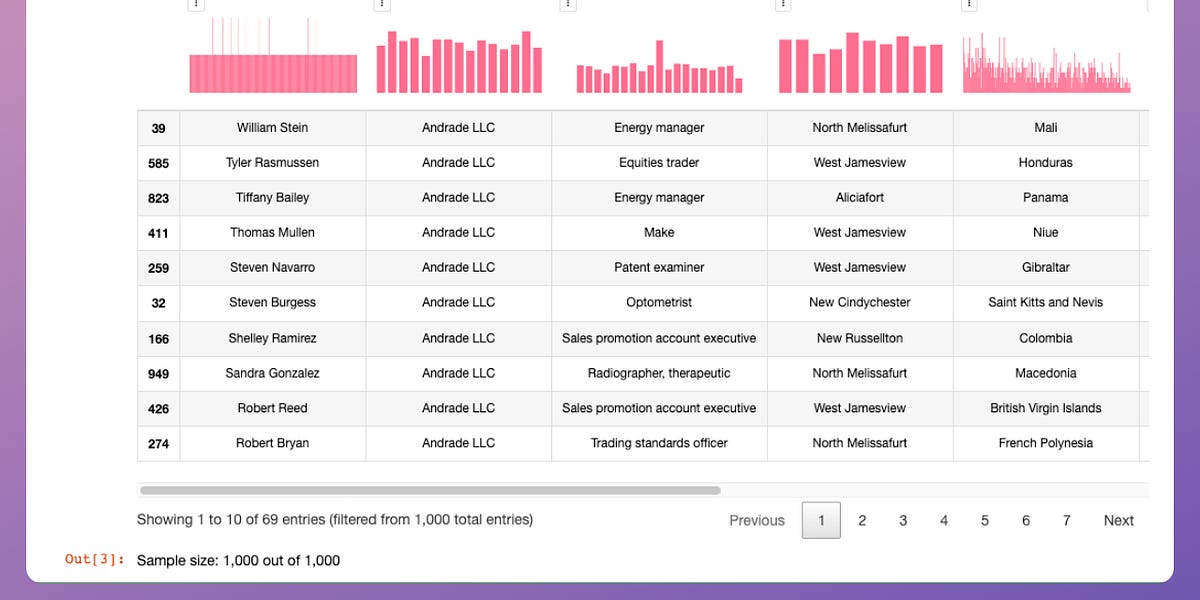This screenshot has height=600, width=1200.
Task: Open page 7 of the table
Action: point(1066,520)
